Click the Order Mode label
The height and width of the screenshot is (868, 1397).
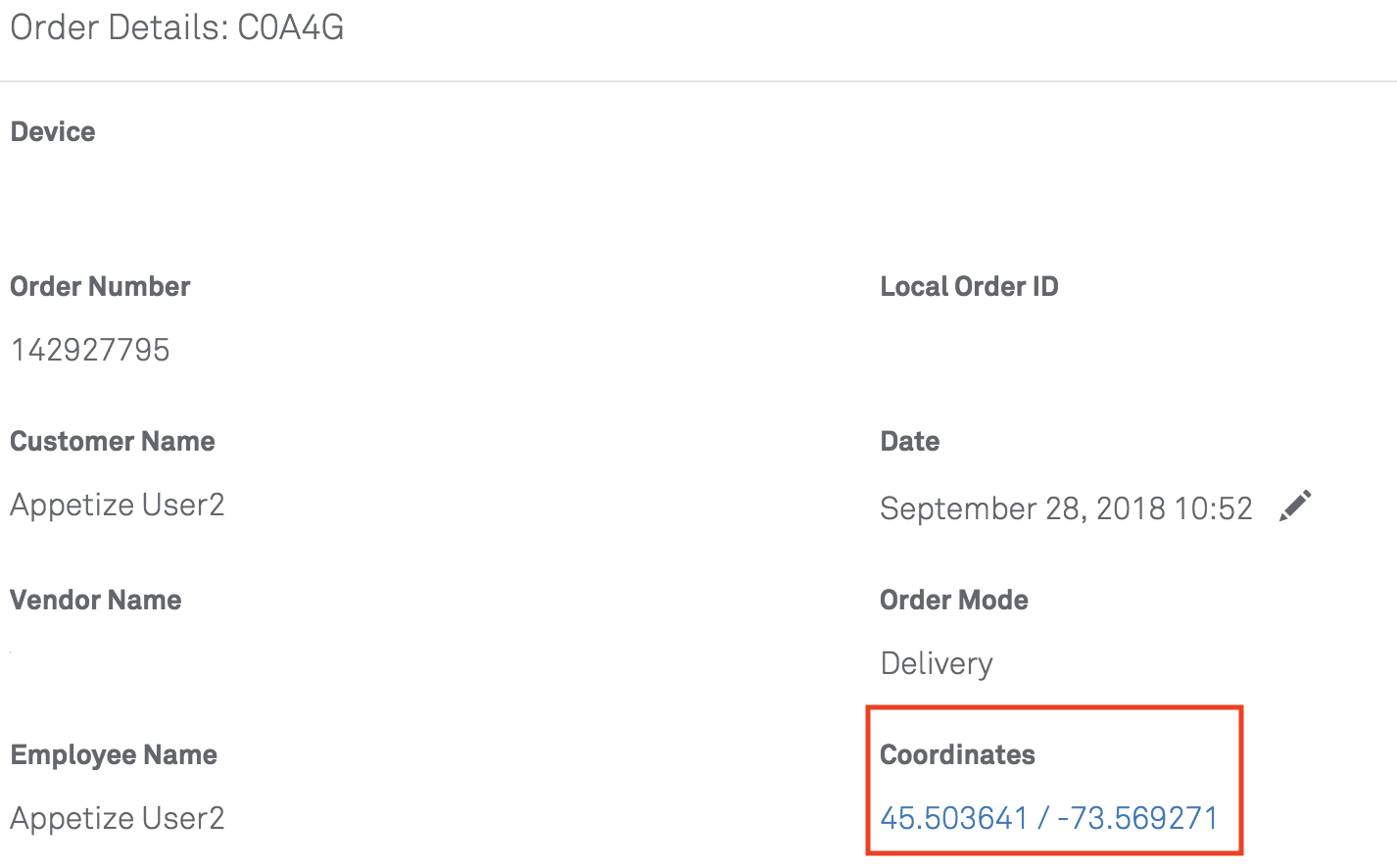click(953, 600)
